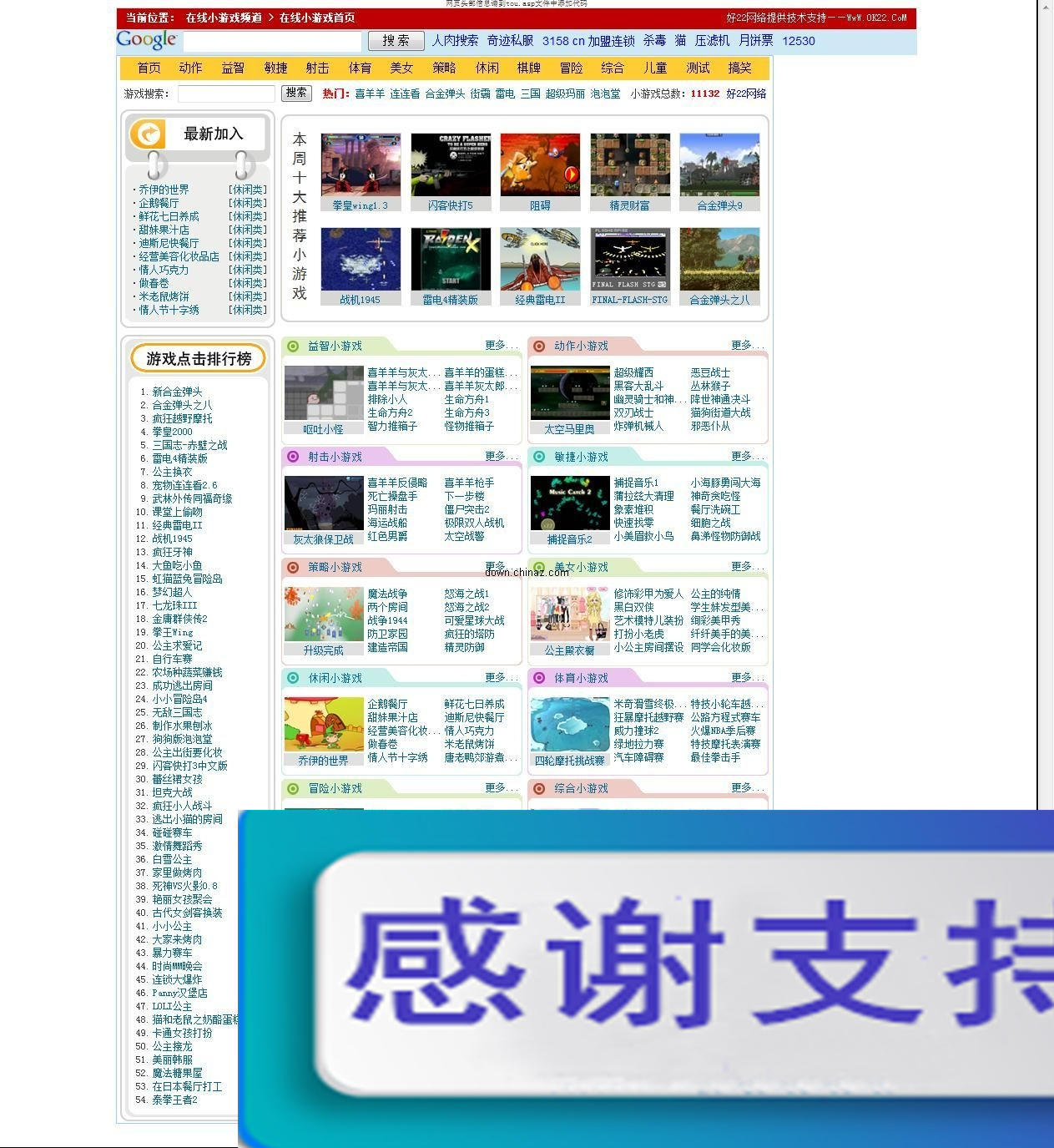Open the 阻碍 game thumbnail

point(540,164)
